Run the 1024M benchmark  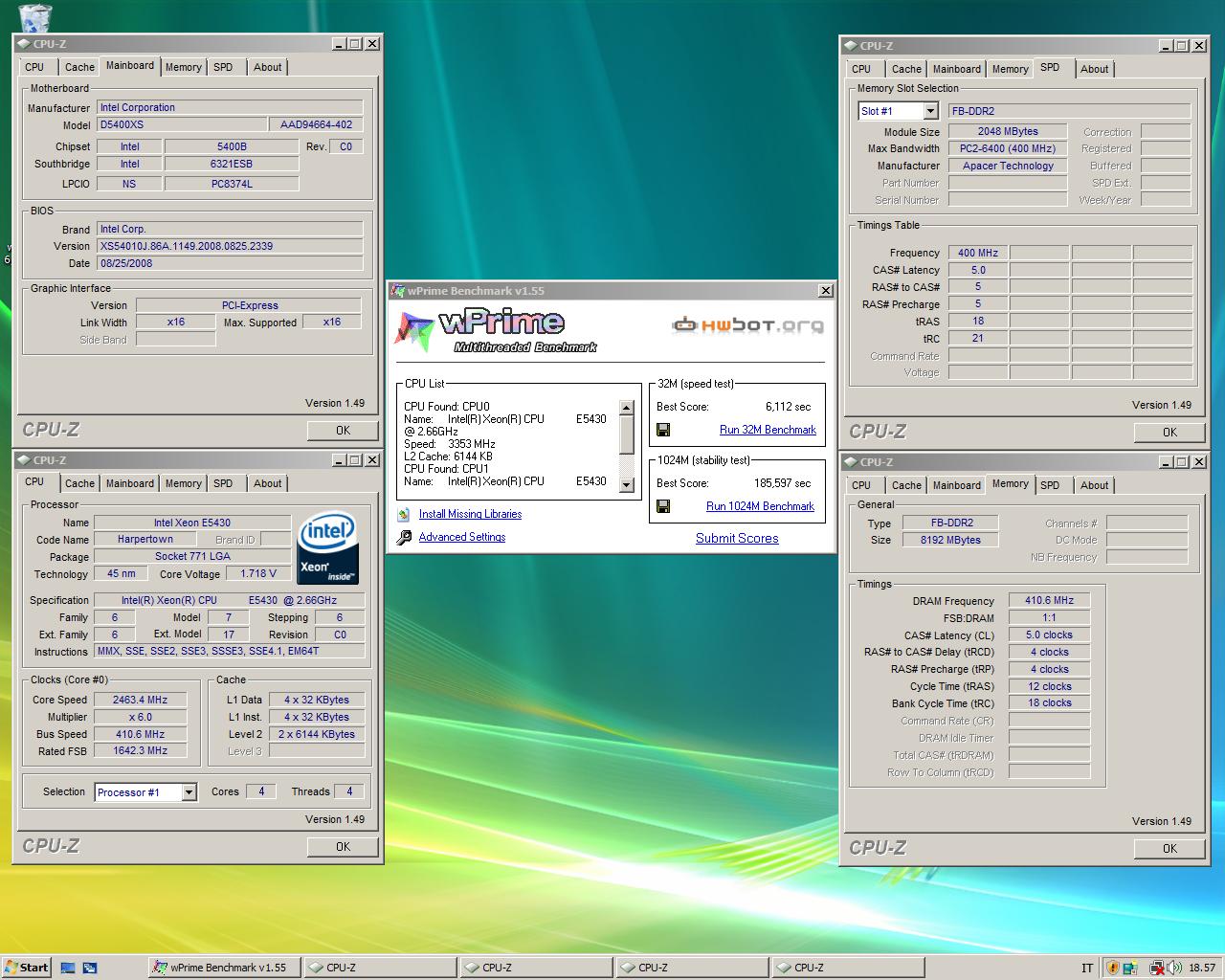pyautogui.click(x=760, y=506)
